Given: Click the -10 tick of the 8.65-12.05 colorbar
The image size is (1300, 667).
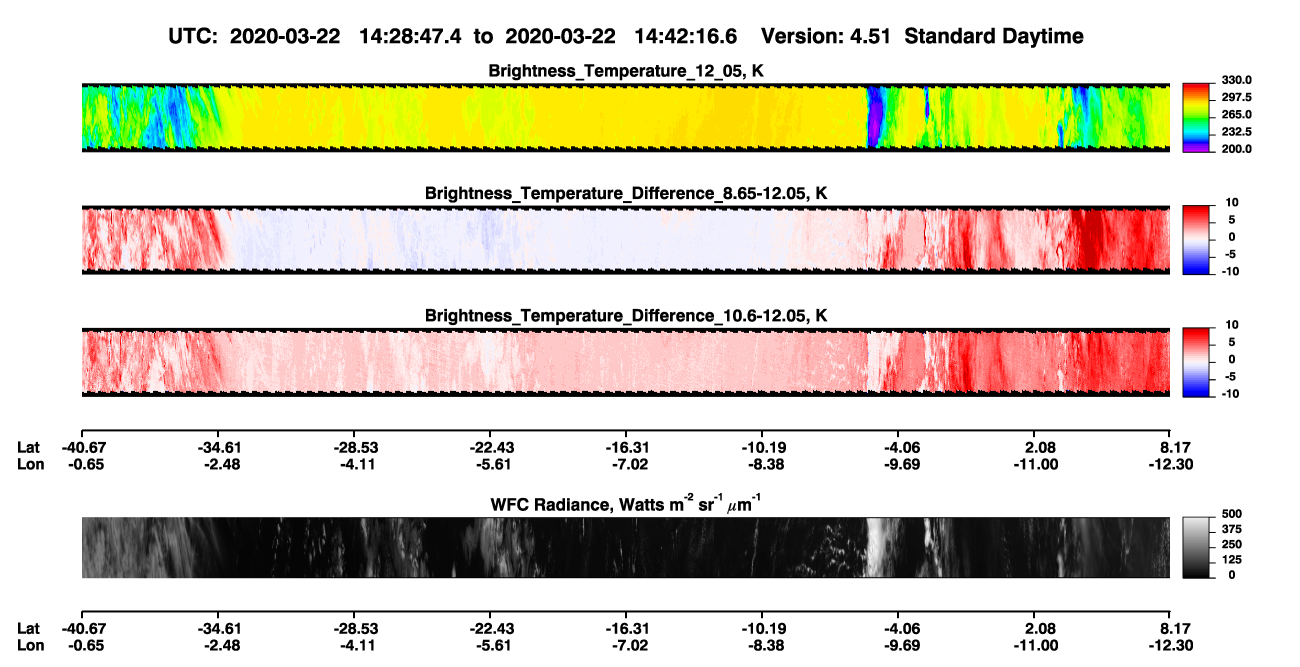Looking at the screenshot, I should (1229, 272).
